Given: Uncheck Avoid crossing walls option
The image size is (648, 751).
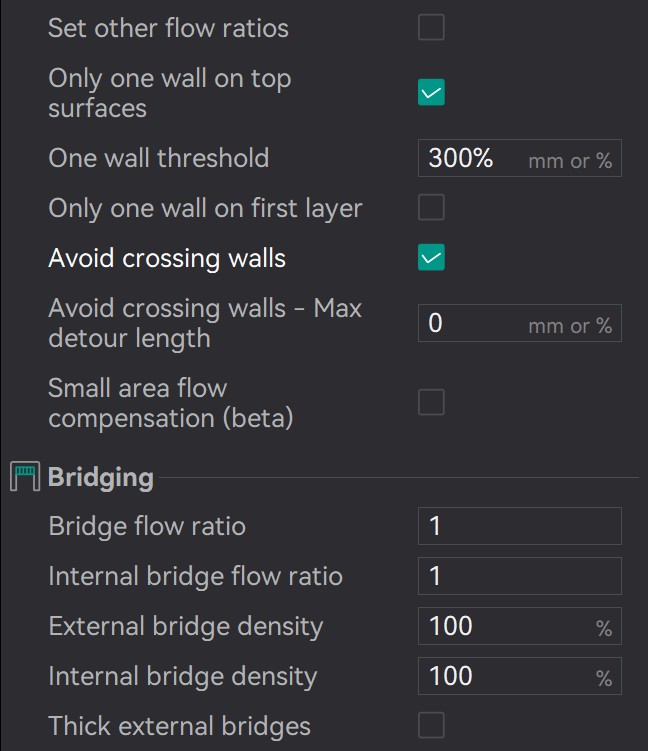Looking at the screenshot, I should (431, 258).
